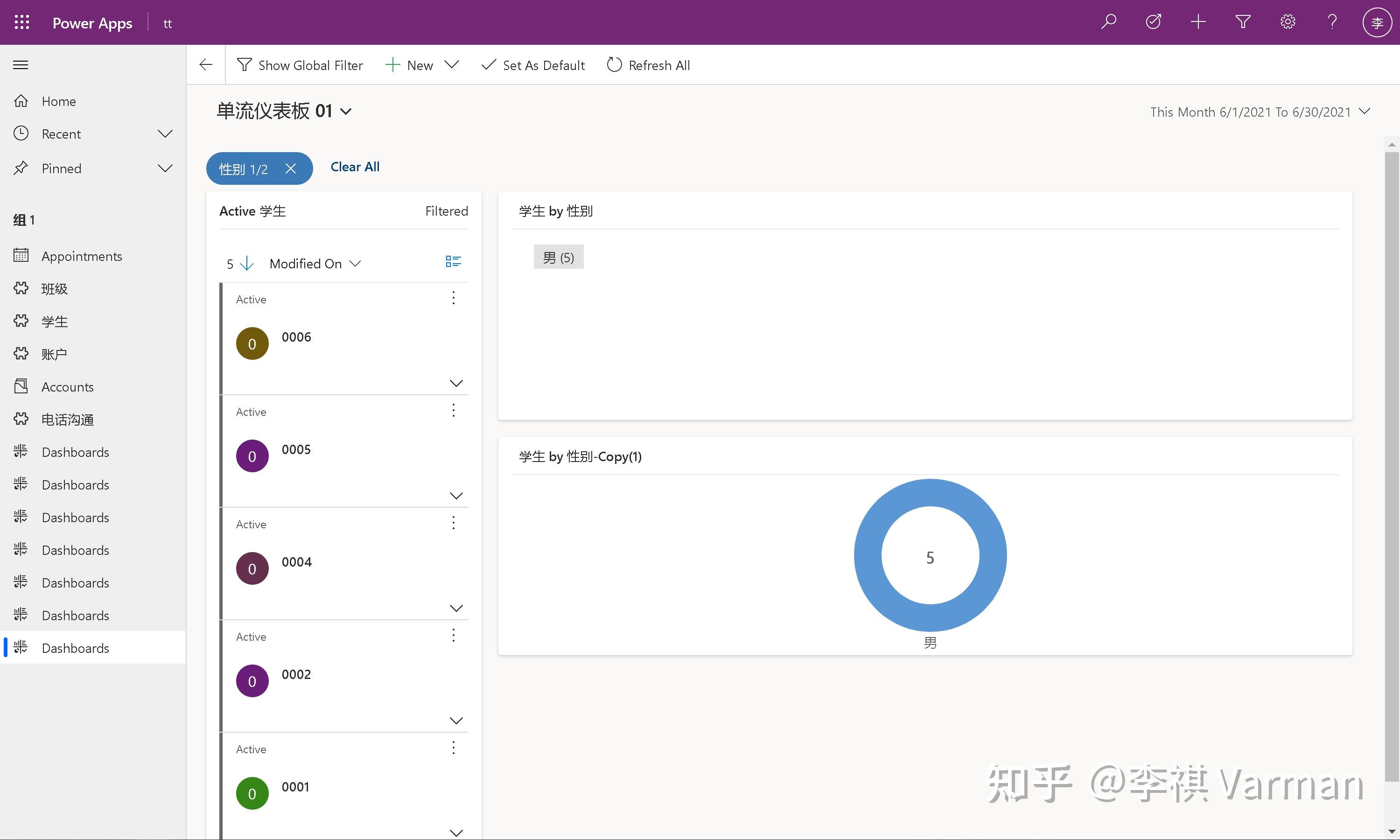Toggle sort direction arrow next to 5
The image size is (1400, 840).
pos(247,264)
